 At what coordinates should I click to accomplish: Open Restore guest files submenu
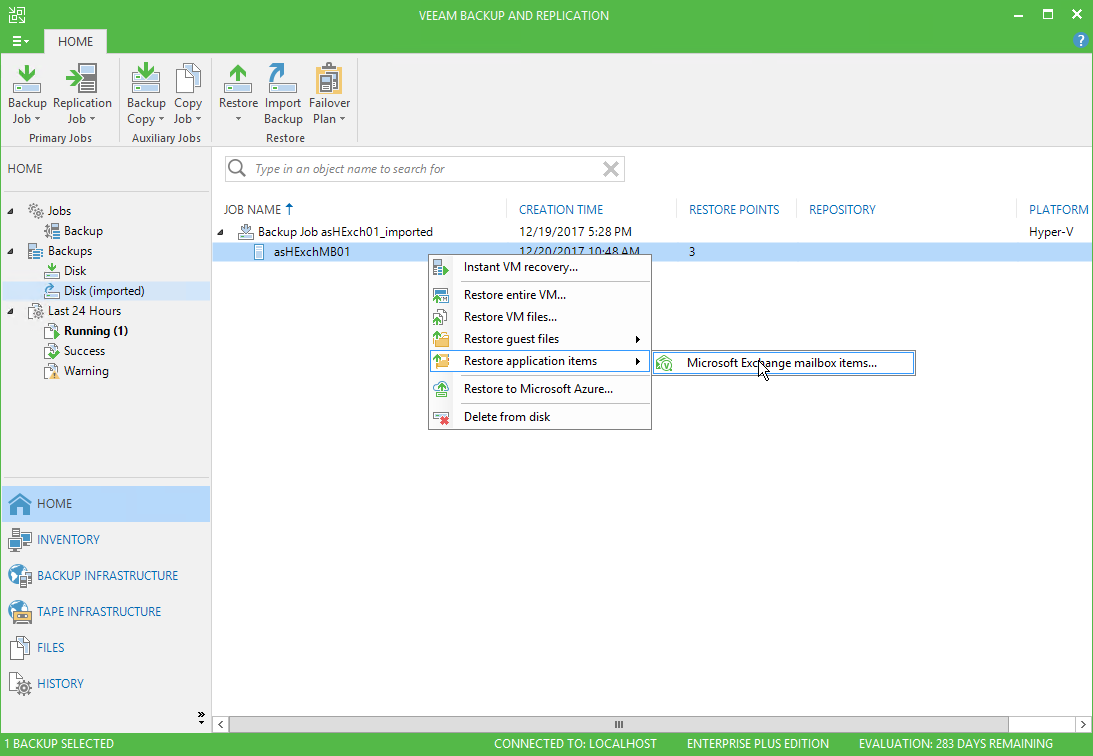click(540, 339)
